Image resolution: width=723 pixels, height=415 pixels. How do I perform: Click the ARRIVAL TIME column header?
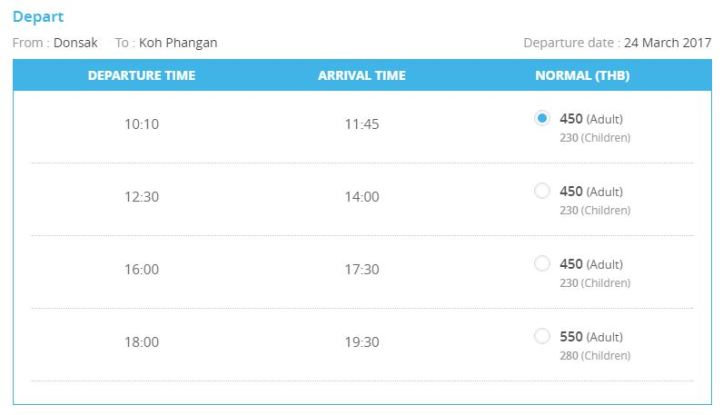click(362, 75)
